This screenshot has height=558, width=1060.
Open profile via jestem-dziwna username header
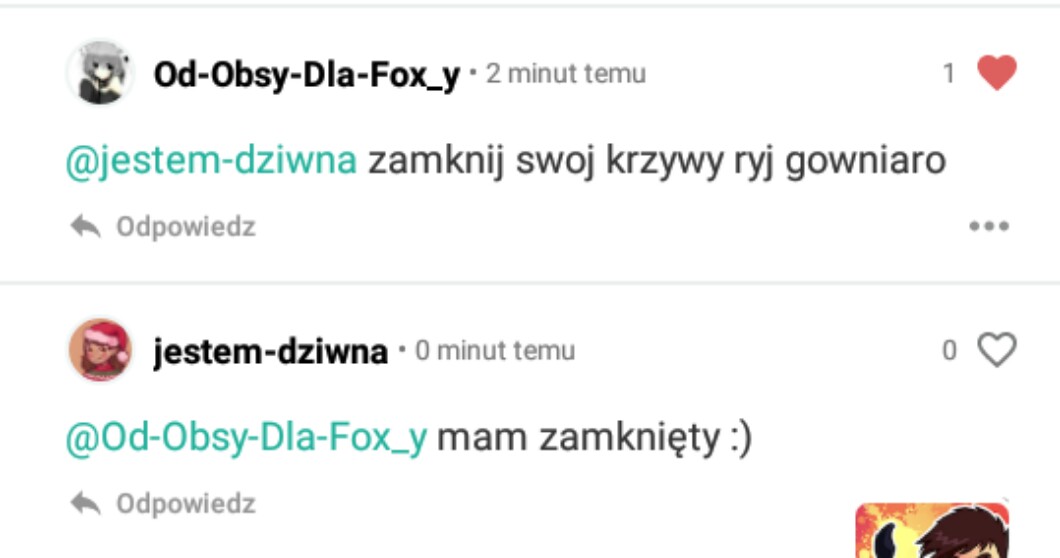point(271,352)
